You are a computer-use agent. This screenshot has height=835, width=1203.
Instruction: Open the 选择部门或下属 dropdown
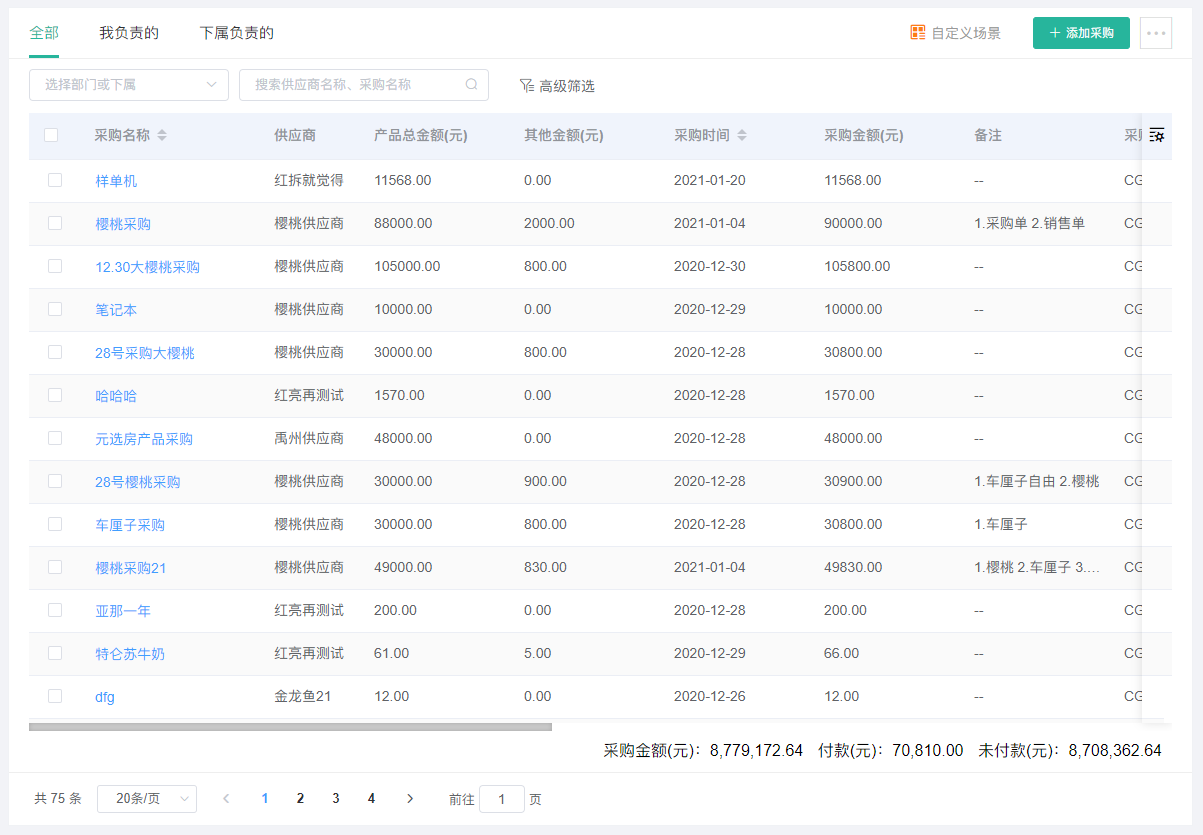[x=129, y=85]
